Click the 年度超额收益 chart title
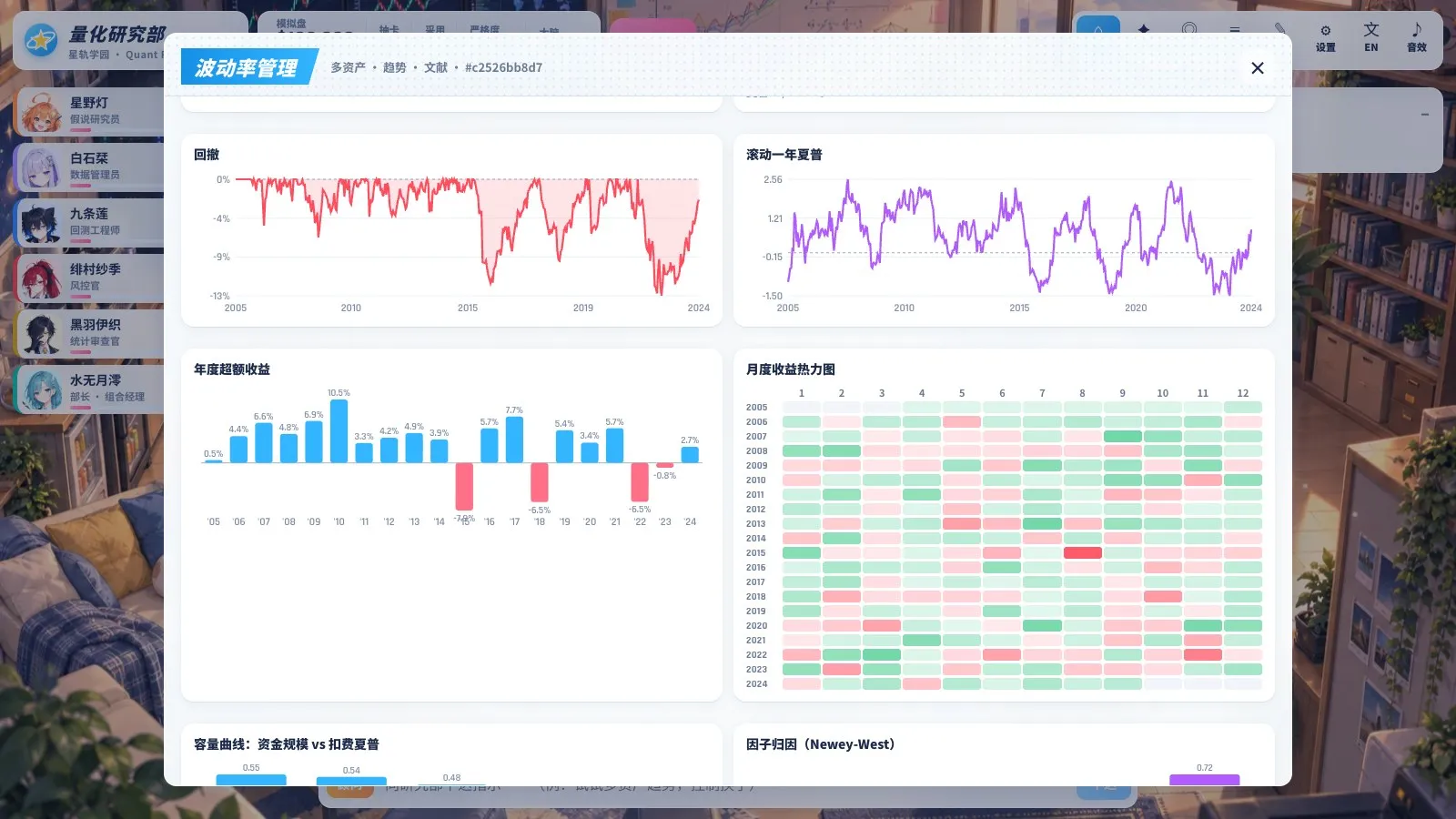Viewport: 1456px width, 819px height. click(232, 369)
